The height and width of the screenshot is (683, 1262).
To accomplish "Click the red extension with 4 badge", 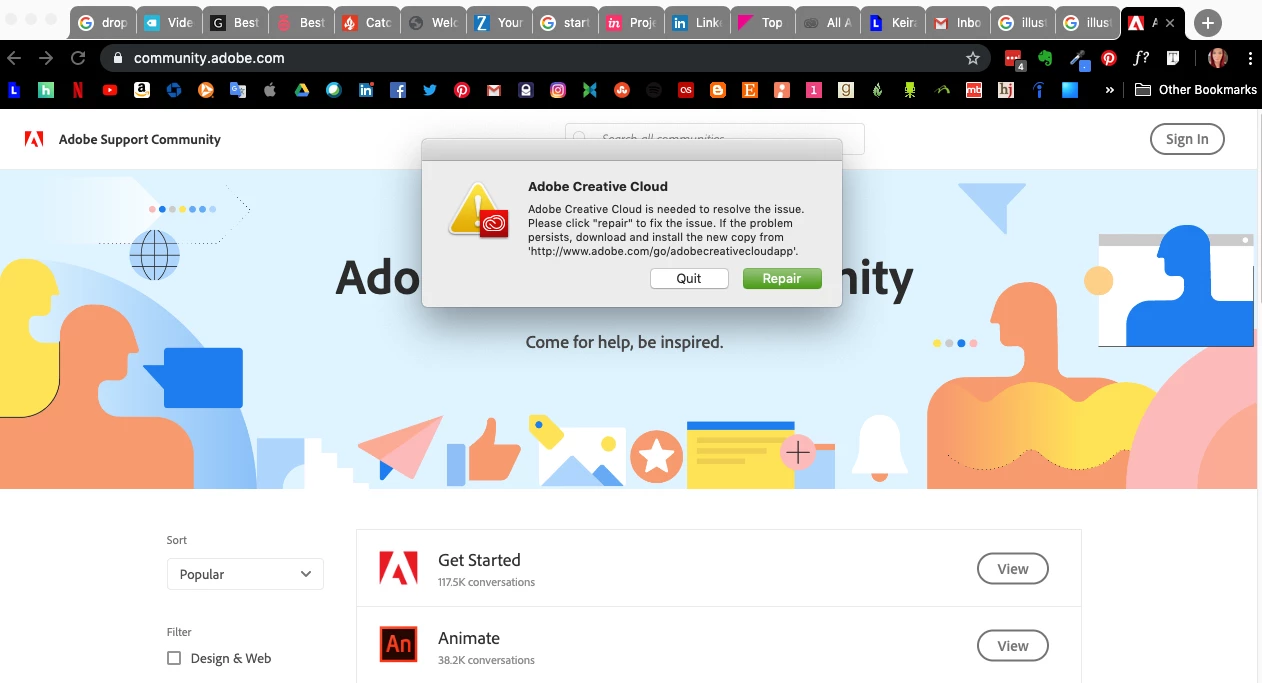I will tap(1014, 59).
